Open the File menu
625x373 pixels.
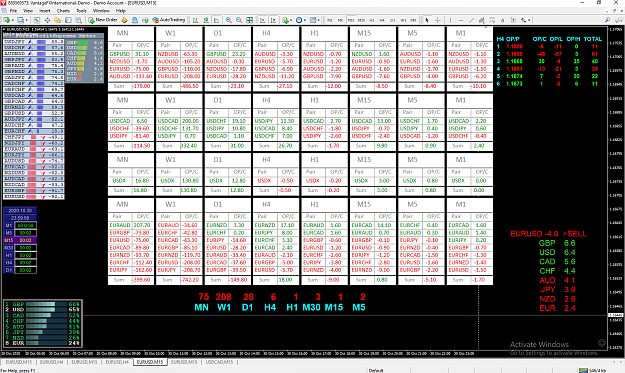click(x=13, y=11)
